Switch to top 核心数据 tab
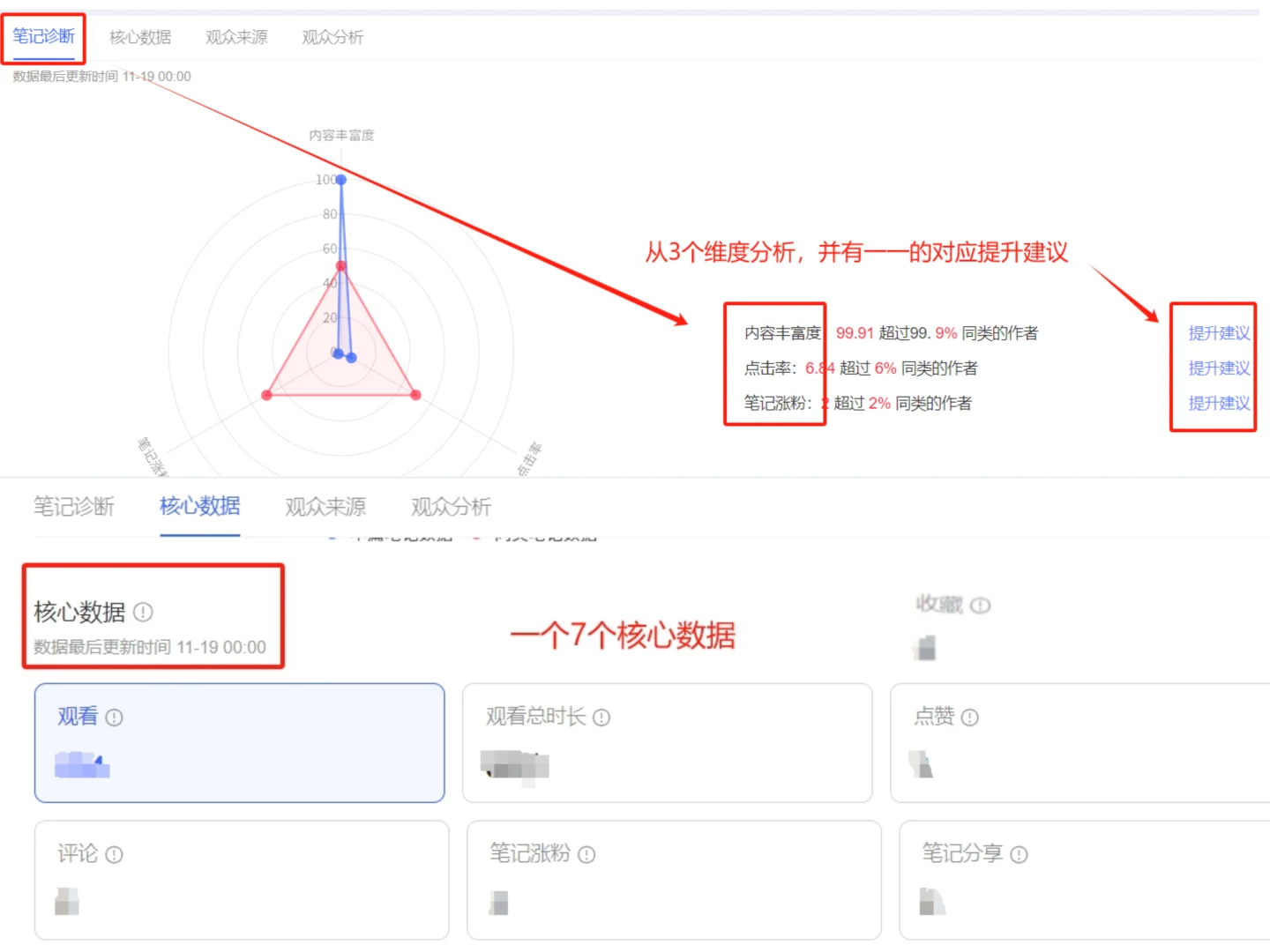 [140, 37]
